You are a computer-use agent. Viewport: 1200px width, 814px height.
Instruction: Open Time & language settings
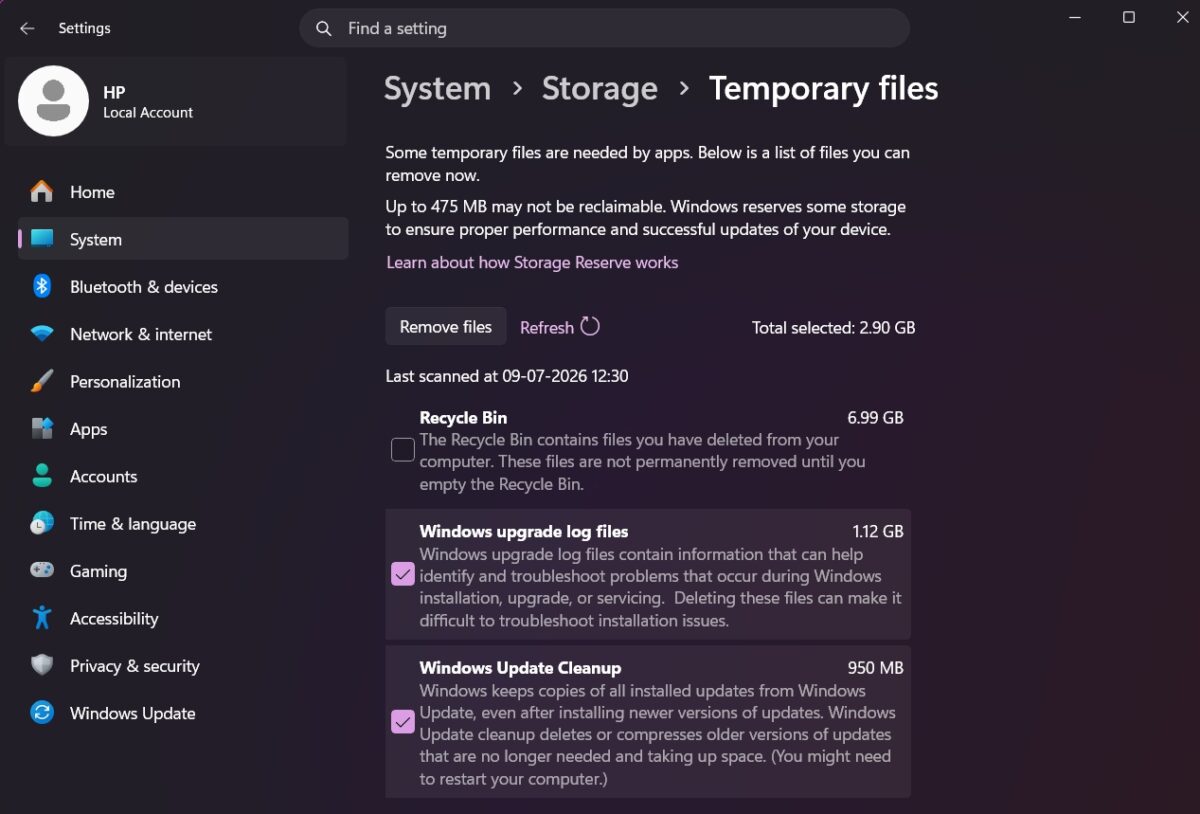pyautogui.click(x=183, y=523)
